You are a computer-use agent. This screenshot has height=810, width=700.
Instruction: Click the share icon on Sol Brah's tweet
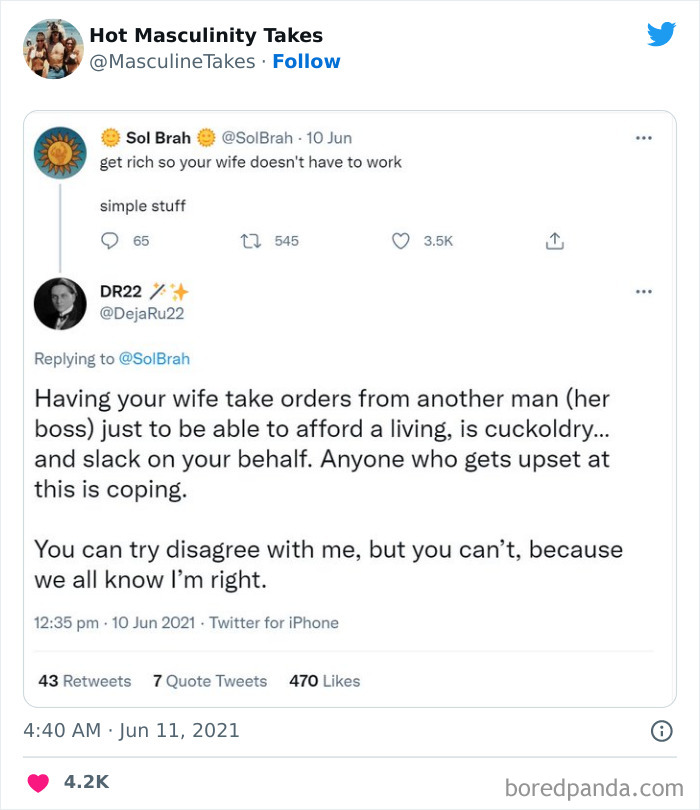554,241
